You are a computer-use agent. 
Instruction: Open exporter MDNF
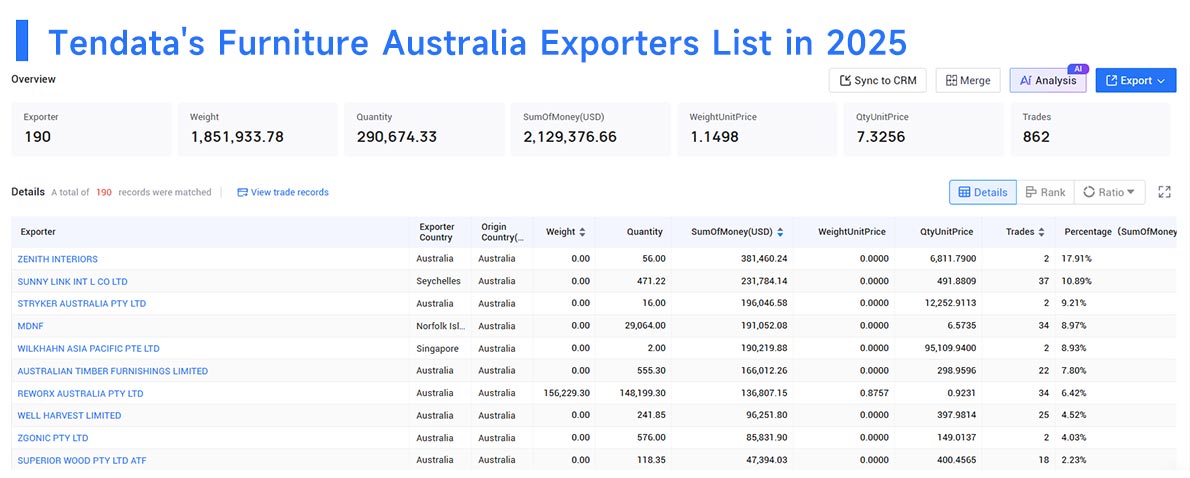coord(28,326)
